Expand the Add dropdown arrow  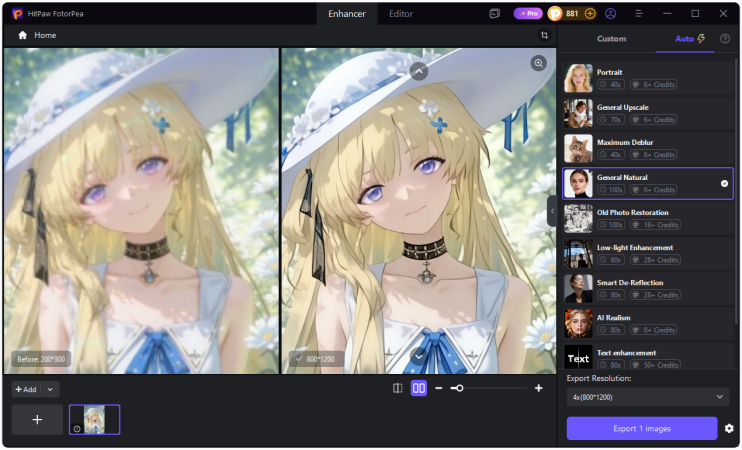[50, 389]
